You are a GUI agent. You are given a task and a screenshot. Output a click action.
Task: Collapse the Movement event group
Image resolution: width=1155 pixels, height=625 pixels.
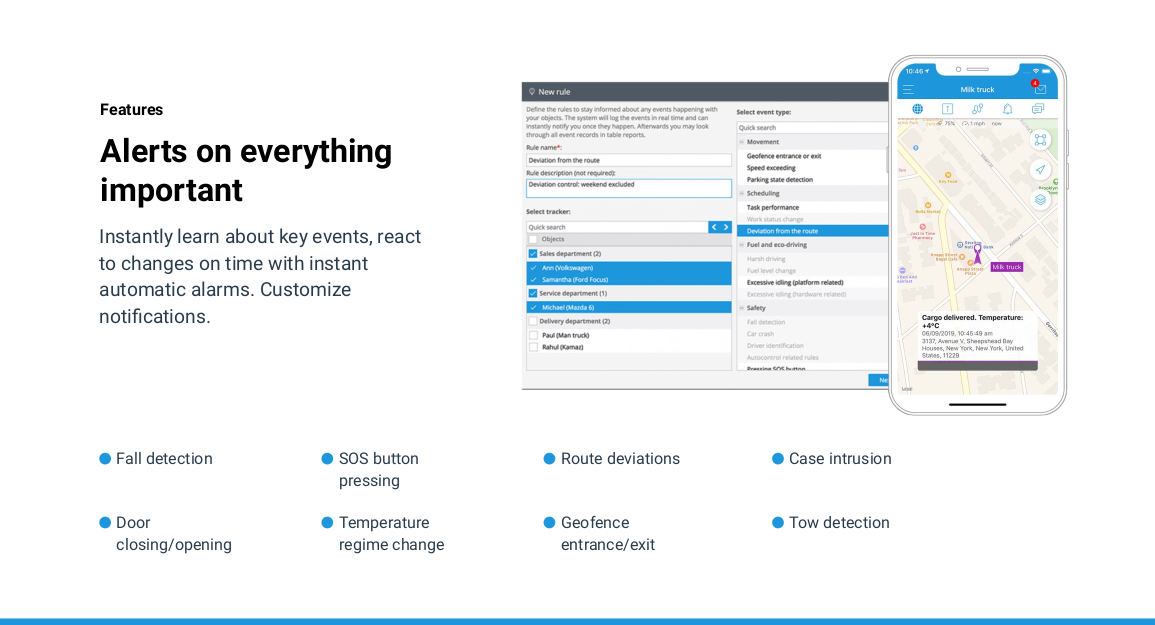tap(741, 142)
